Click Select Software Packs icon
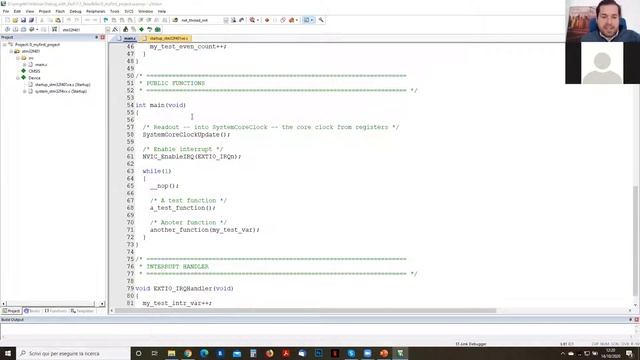The width and height of the screenshot is (640, 360). click(x=150, y=29)
